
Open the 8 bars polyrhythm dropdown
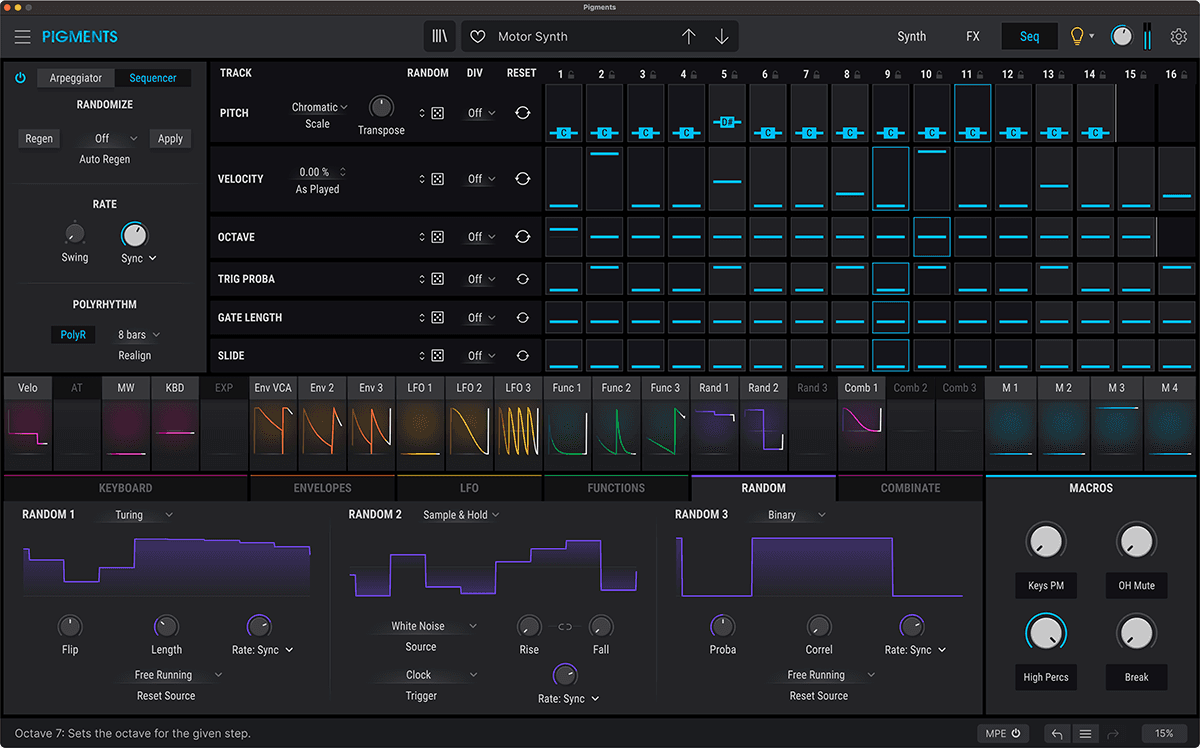coord(139,335)
